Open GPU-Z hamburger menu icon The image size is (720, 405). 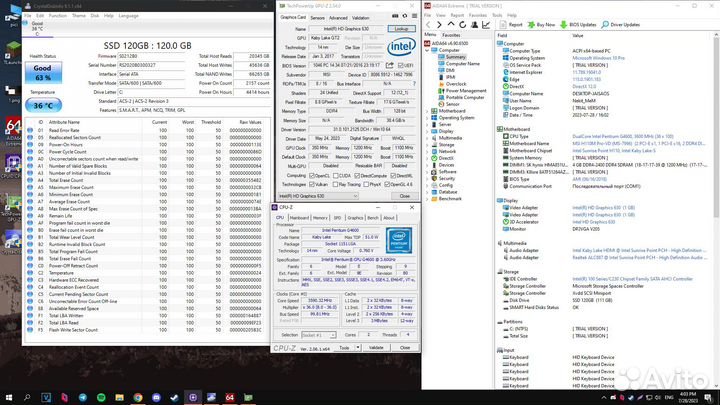(x=414, y=16)
